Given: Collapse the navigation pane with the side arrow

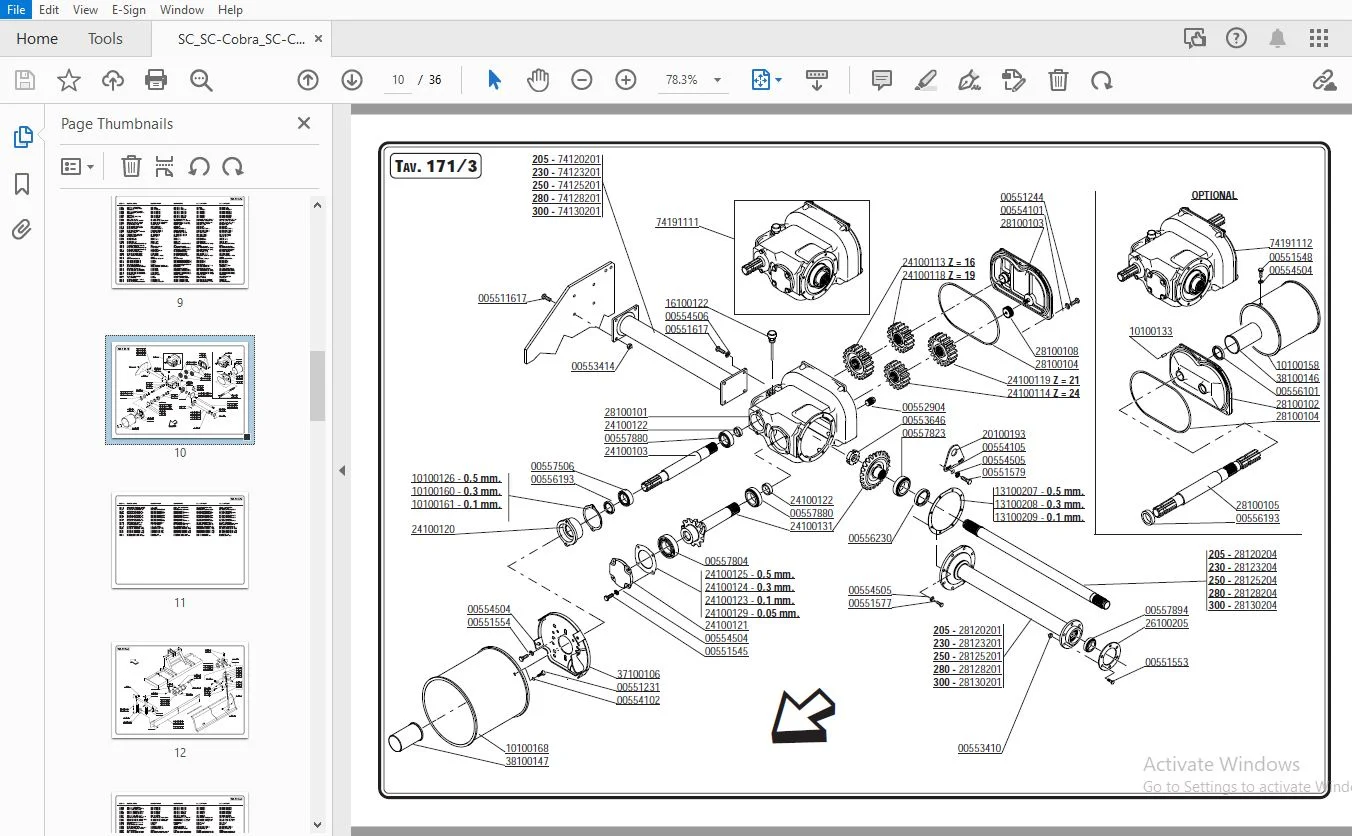Looking at the screenshot, I should tap(342, 470).
